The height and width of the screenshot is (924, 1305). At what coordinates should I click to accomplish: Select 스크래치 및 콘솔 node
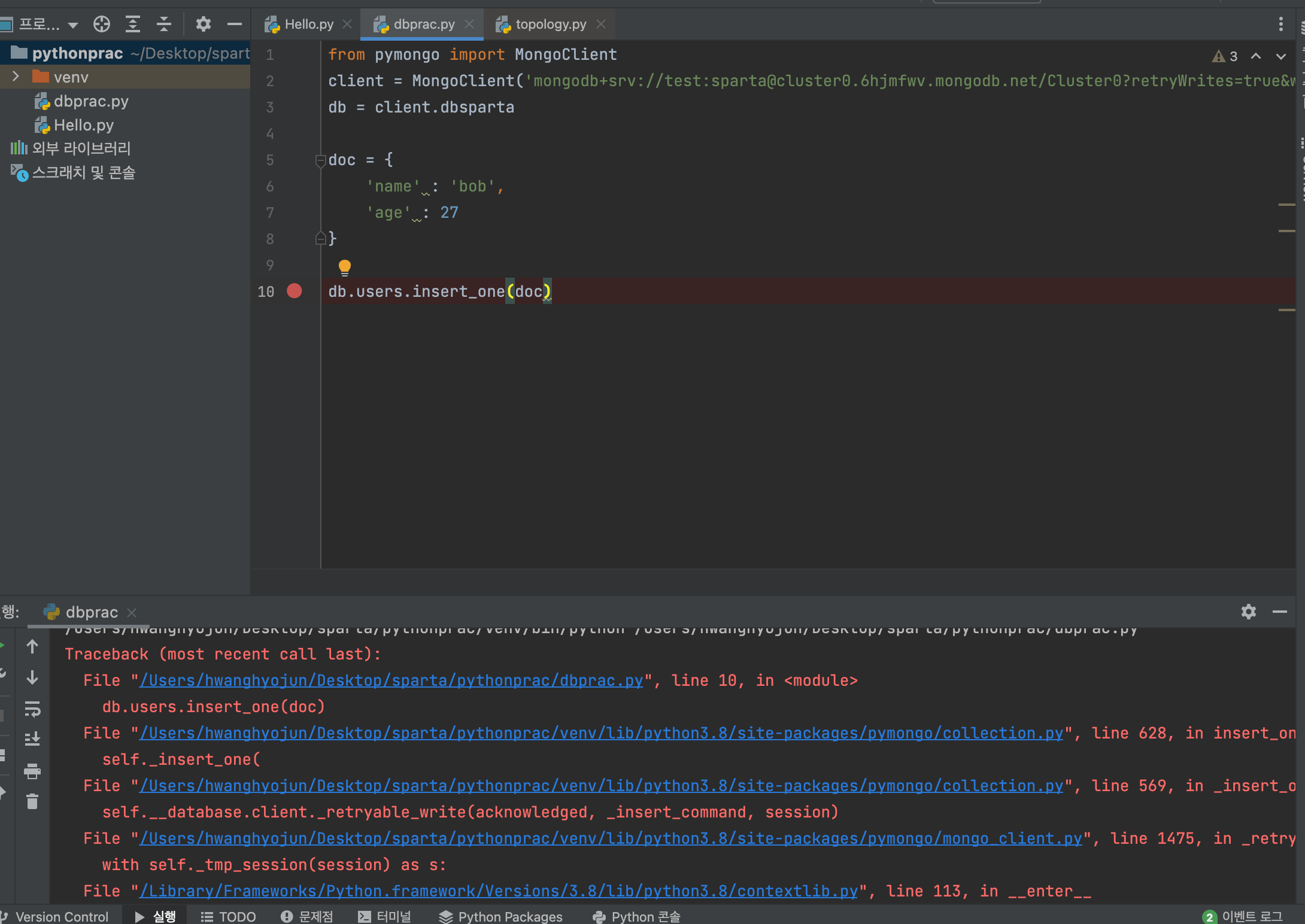click(x=73, y=172)
